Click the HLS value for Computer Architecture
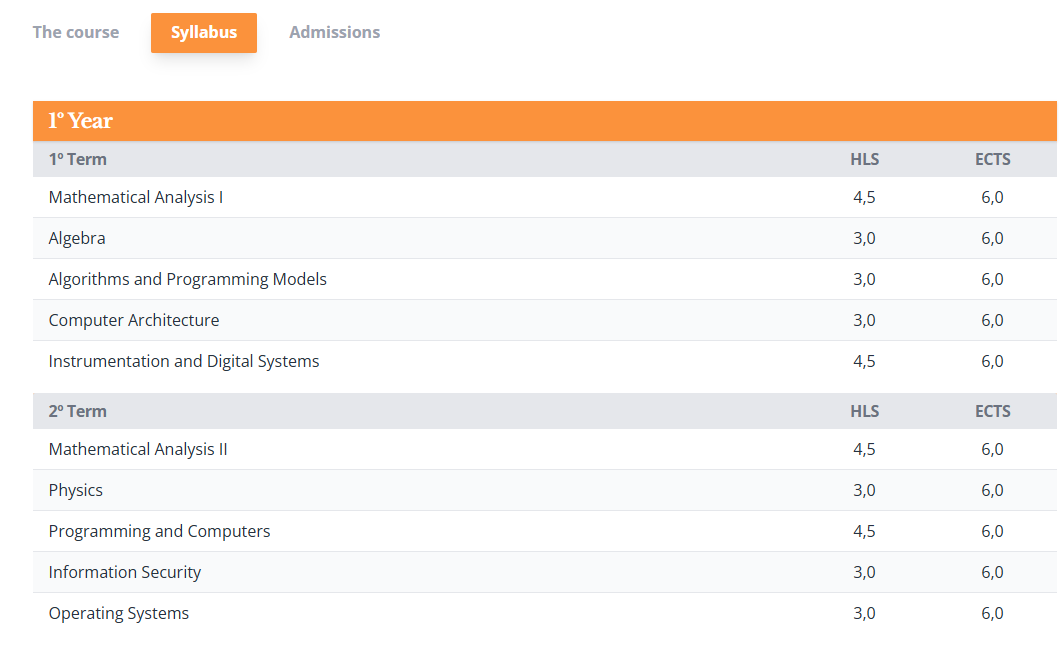Screen dimensions: 1059x659 point(864,320)
